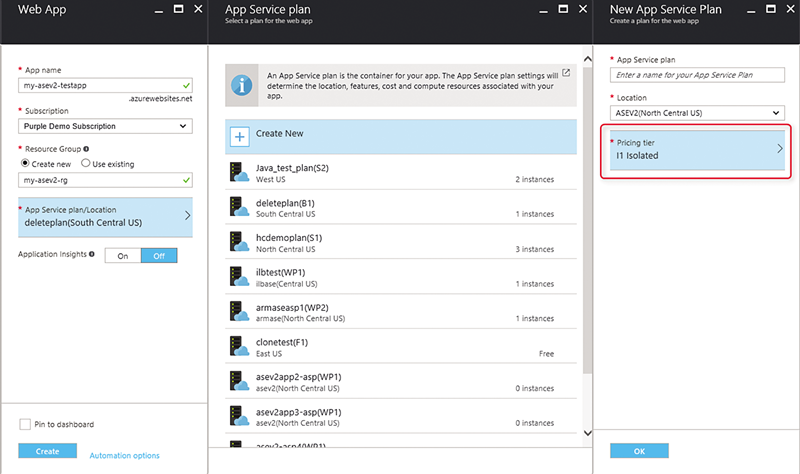The width and height of the screenshot is (800, 474).
Task: Click the server icon for asev2app3-asp(WP1)
Action: 239,416
